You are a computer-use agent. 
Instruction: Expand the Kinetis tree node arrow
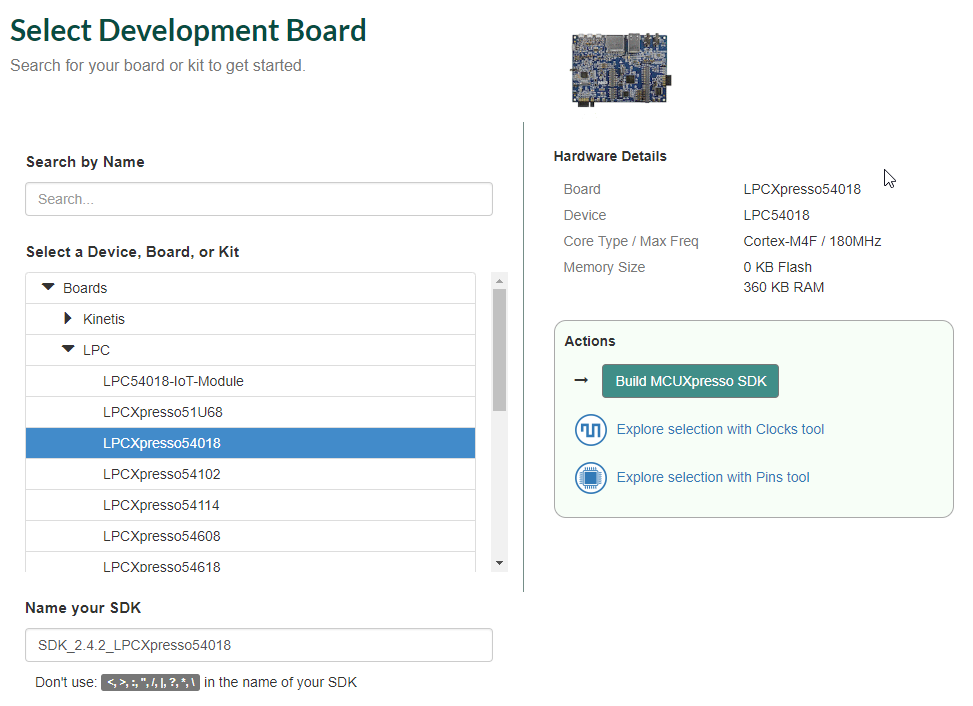coord(68,319)
